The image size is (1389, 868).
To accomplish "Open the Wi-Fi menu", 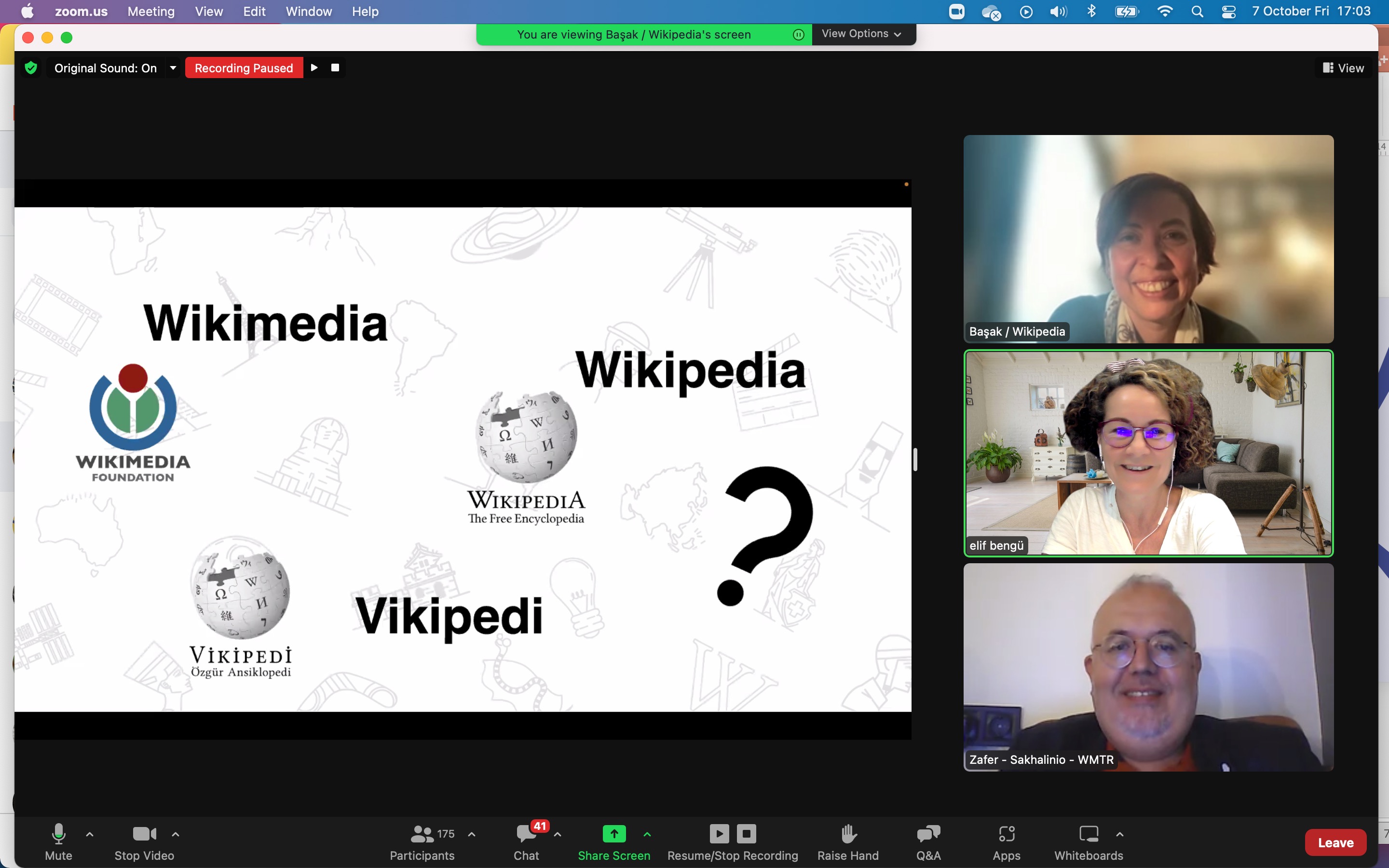I will click(x=1165, y=12).
